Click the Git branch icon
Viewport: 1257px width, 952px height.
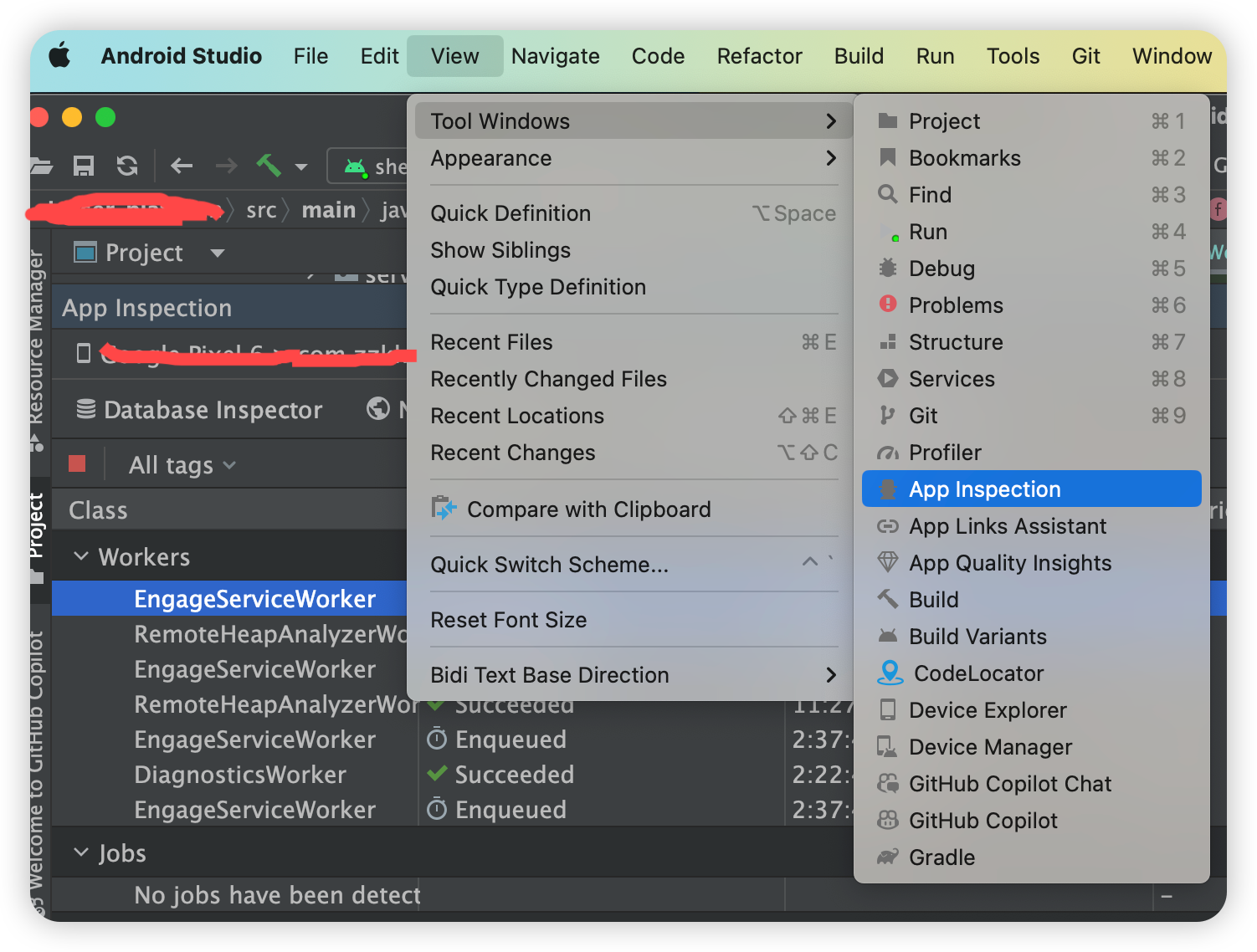887,415
